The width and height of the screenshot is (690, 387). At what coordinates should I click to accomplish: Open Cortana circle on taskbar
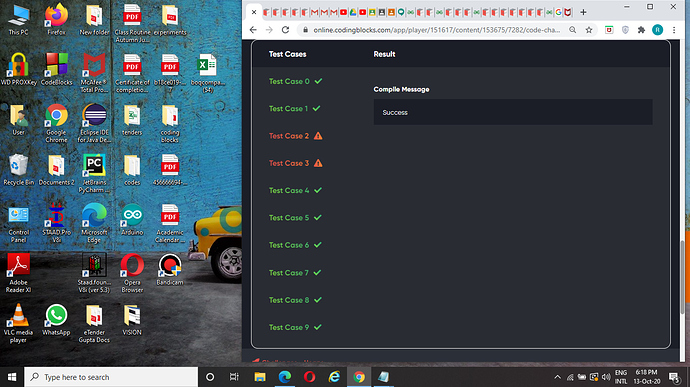tap(210, 377)
